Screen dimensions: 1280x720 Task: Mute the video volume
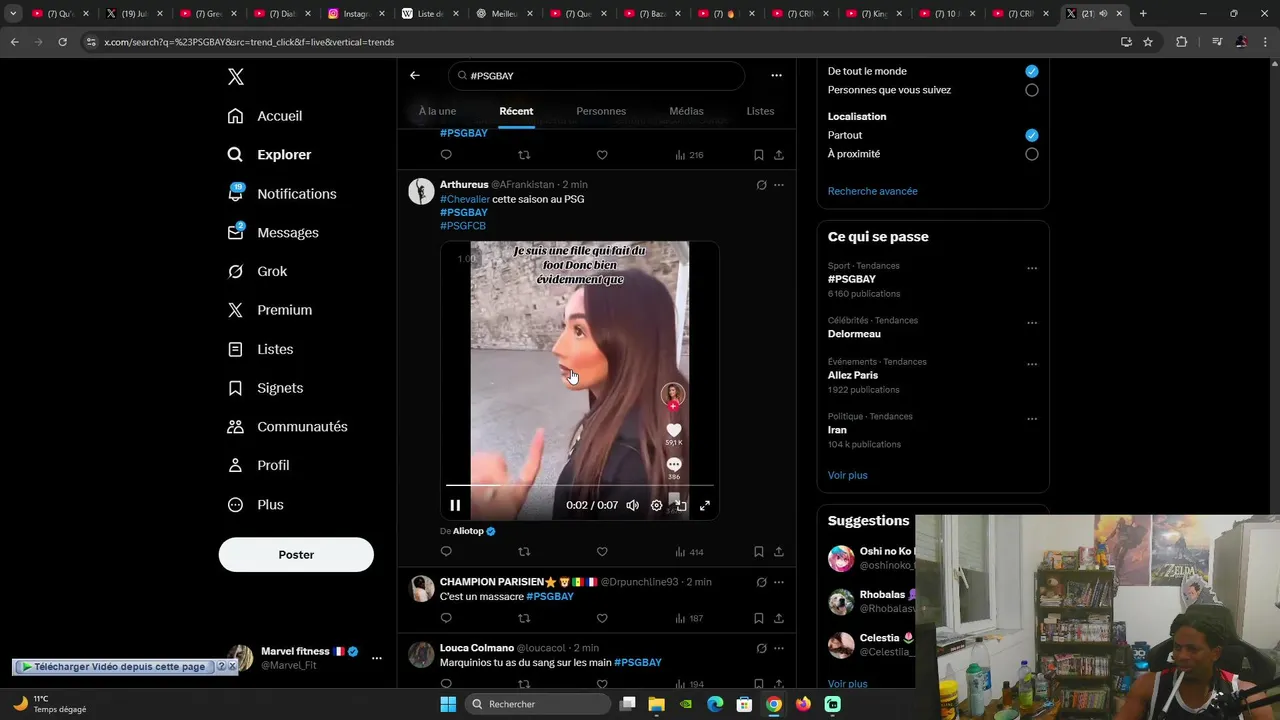click(632, 505)
